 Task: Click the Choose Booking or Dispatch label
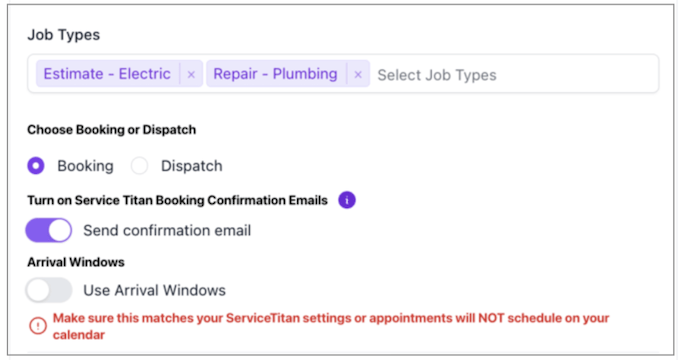111,130
